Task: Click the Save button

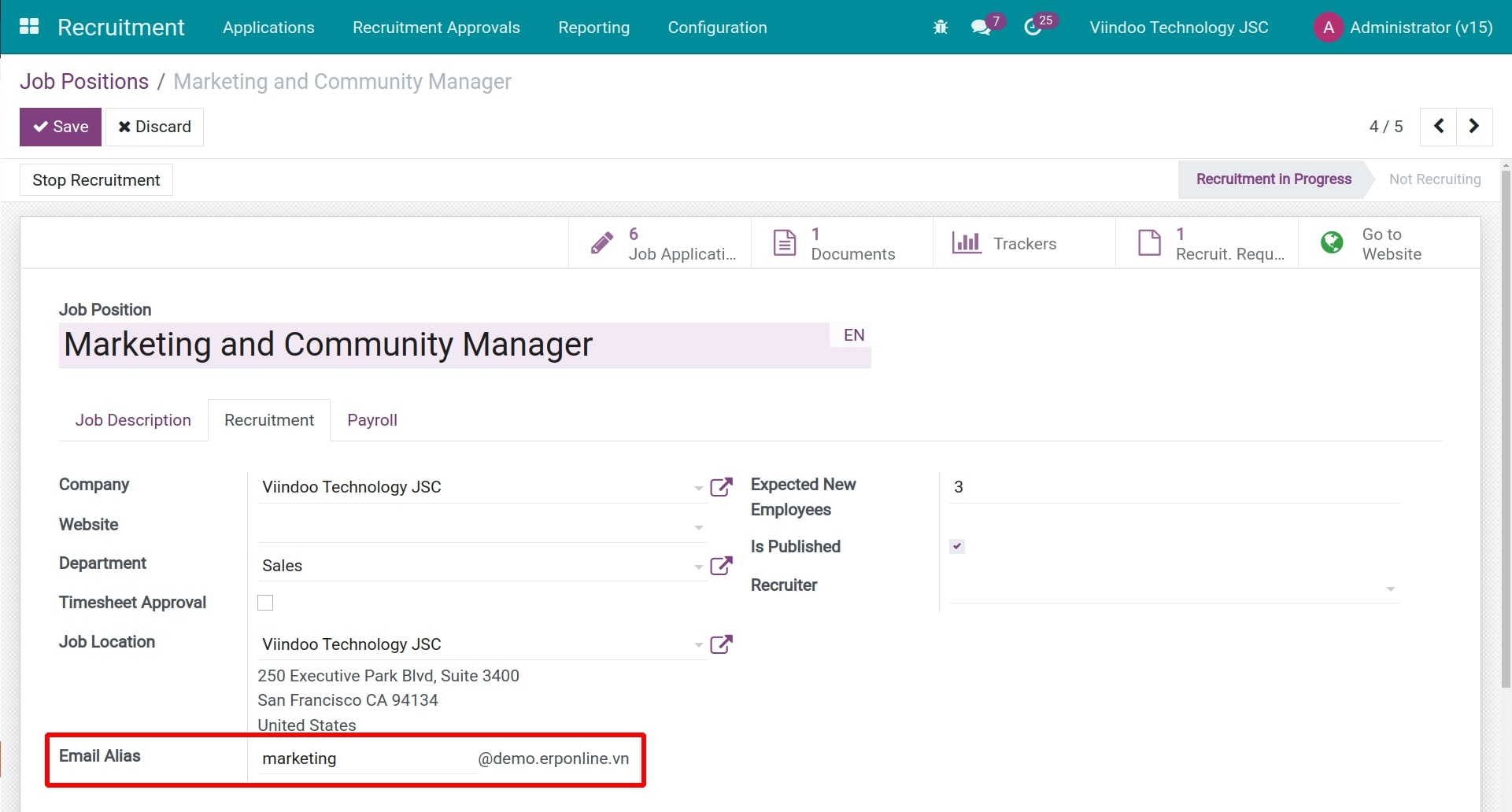Action: (61, 127)
